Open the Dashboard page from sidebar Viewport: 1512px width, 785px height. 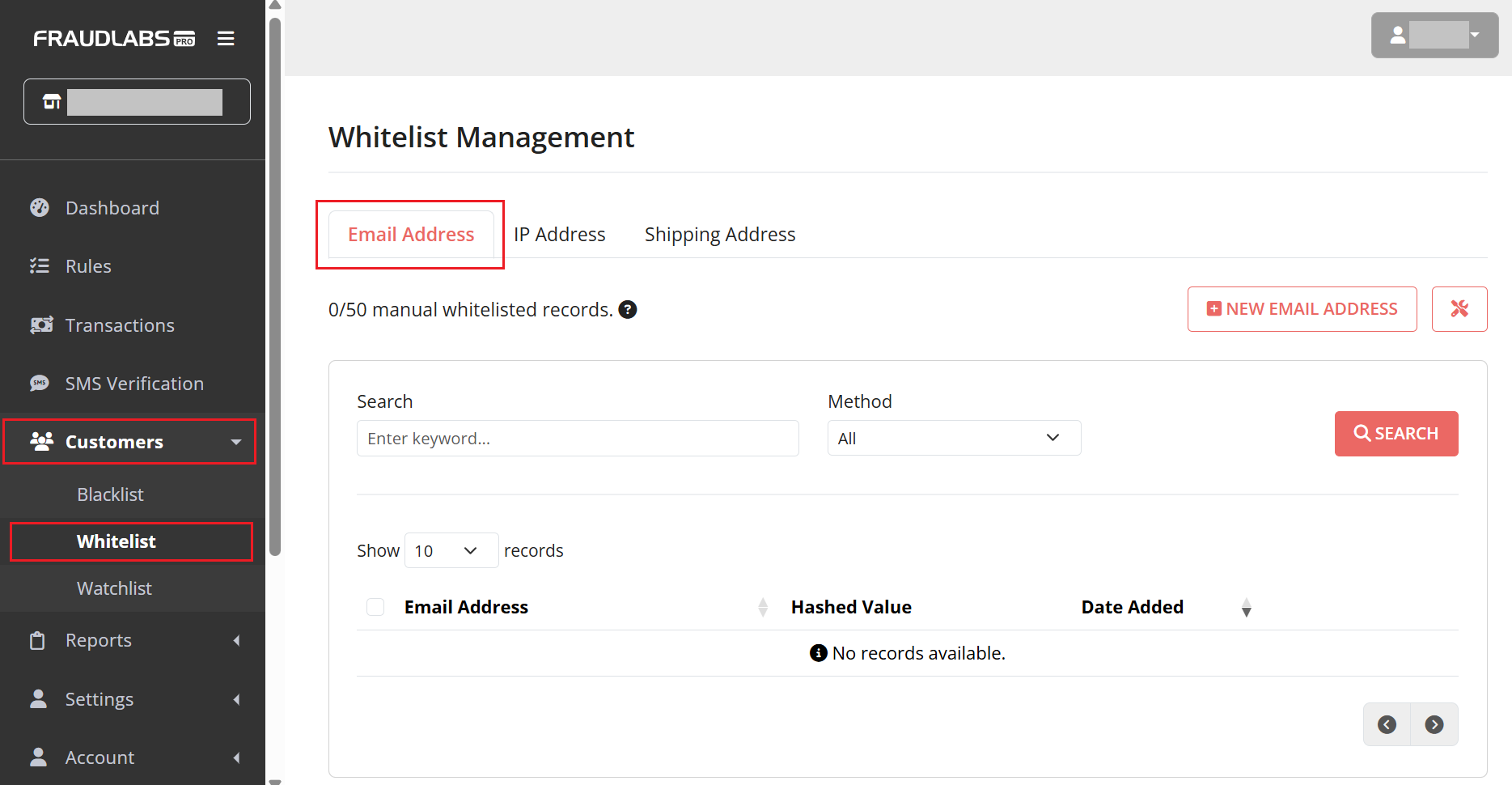pos(112,208)
